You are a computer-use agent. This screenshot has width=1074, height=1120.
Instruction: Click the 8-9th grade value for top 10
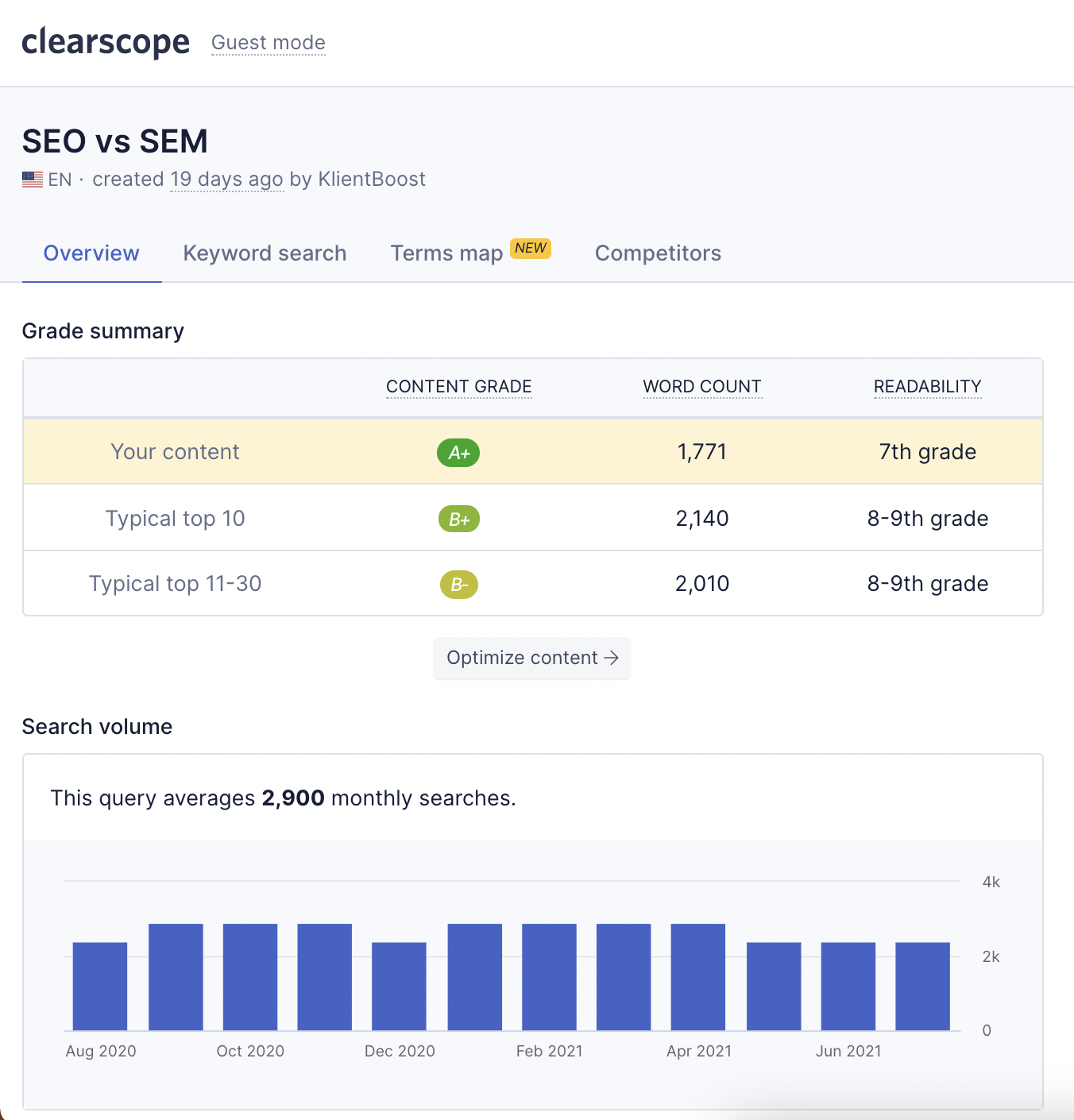[x=928, y=519]
